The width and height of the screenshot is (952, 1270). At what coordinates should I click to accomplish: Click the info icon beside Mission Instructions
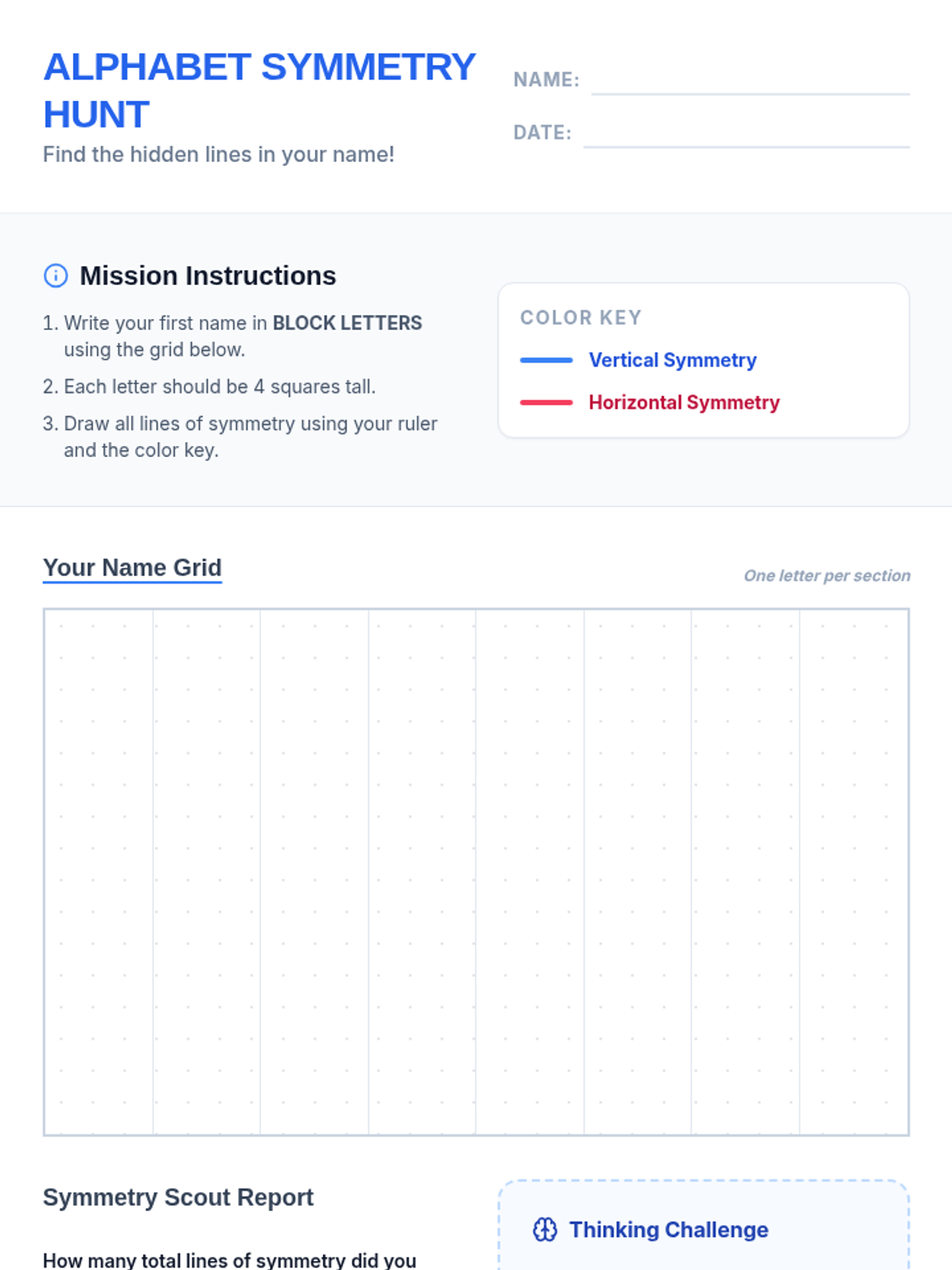tap(56, 275)
